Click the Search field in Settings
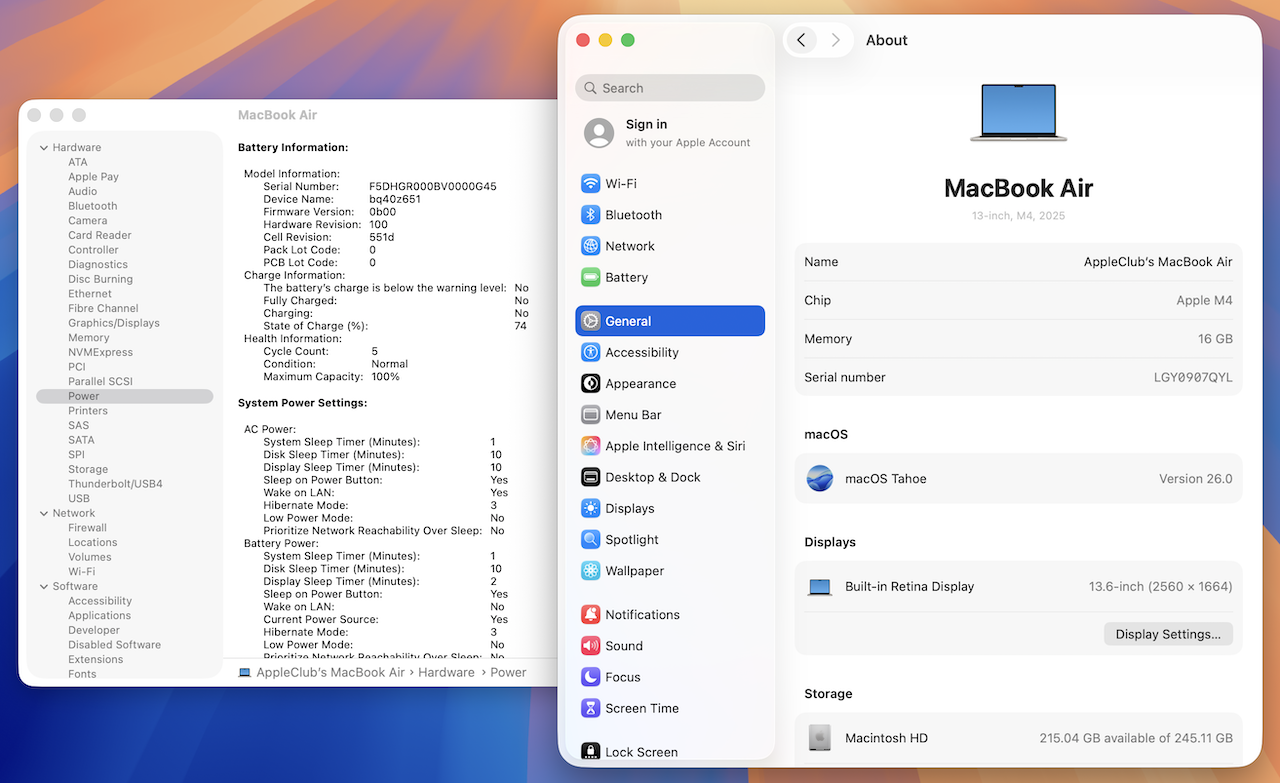 click(x=670, y=88)
